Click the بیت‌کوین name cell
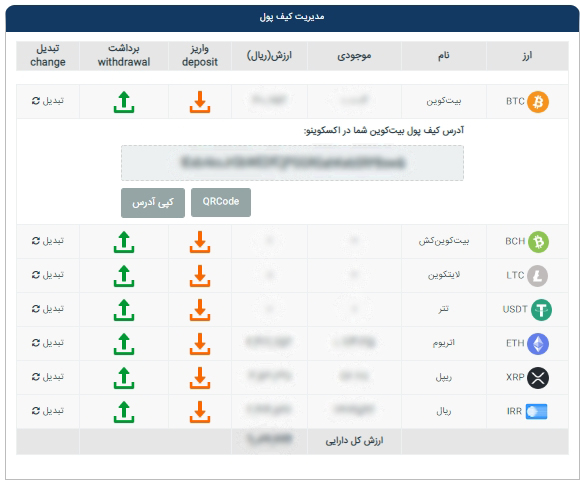 [x=444, y=101]
